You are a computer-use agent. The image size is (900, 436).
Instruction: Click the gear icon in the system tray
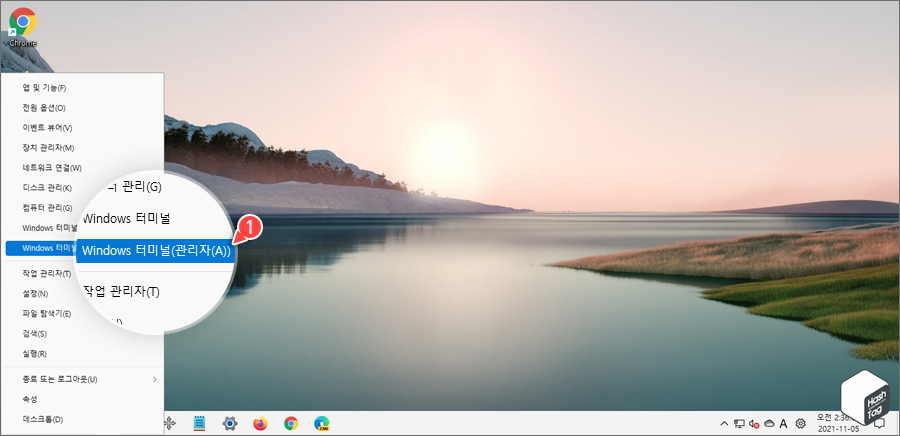[800, 424]
